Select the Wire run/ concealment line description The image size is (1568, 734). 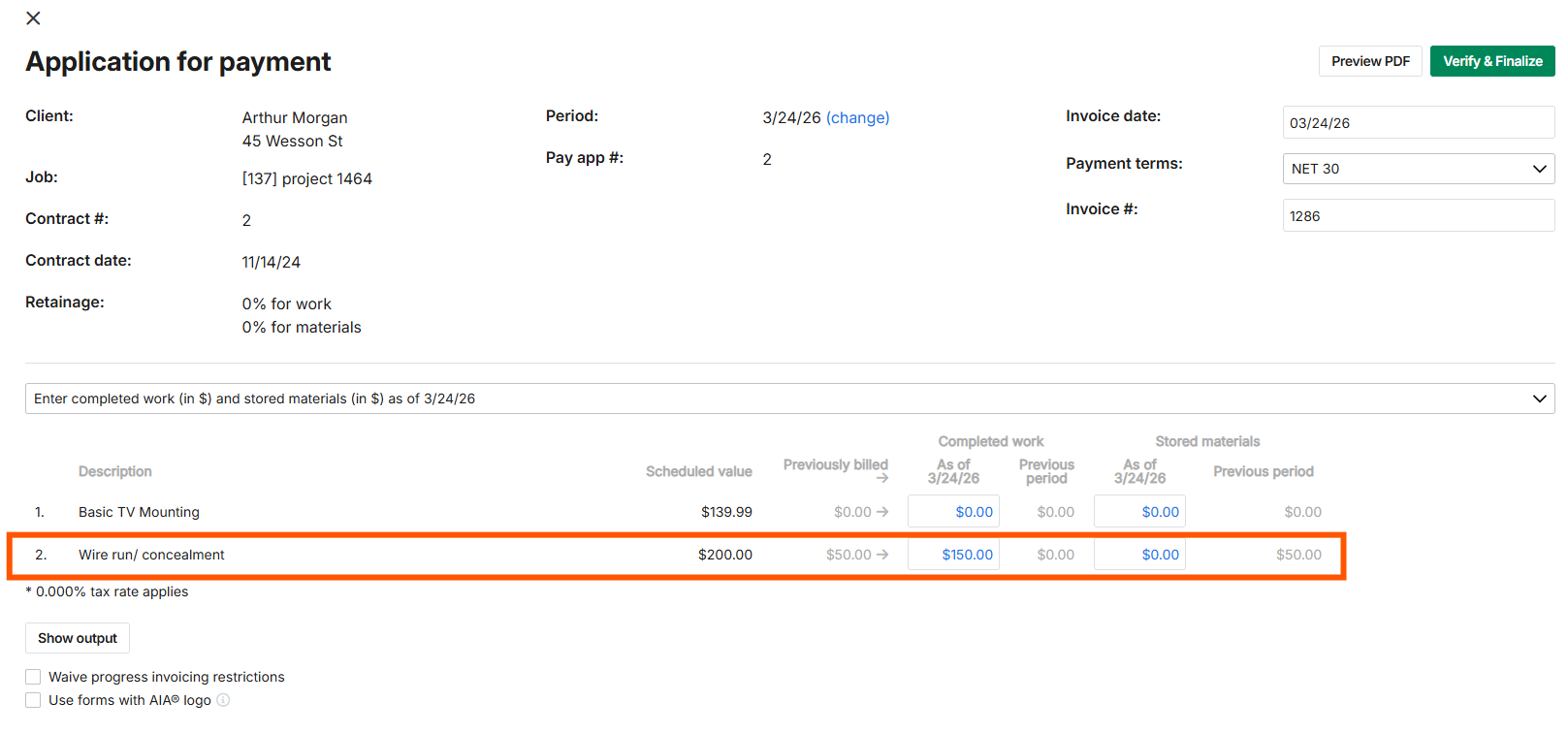tap(151, 555)
